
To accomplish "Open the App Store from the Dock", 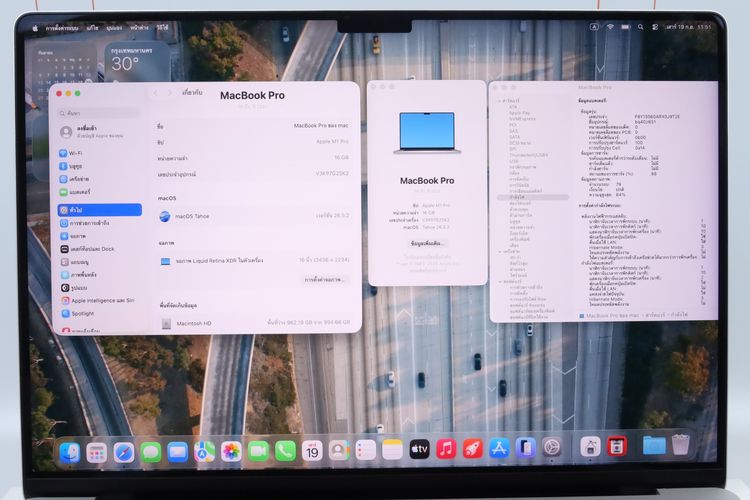I will coord(499,448).
